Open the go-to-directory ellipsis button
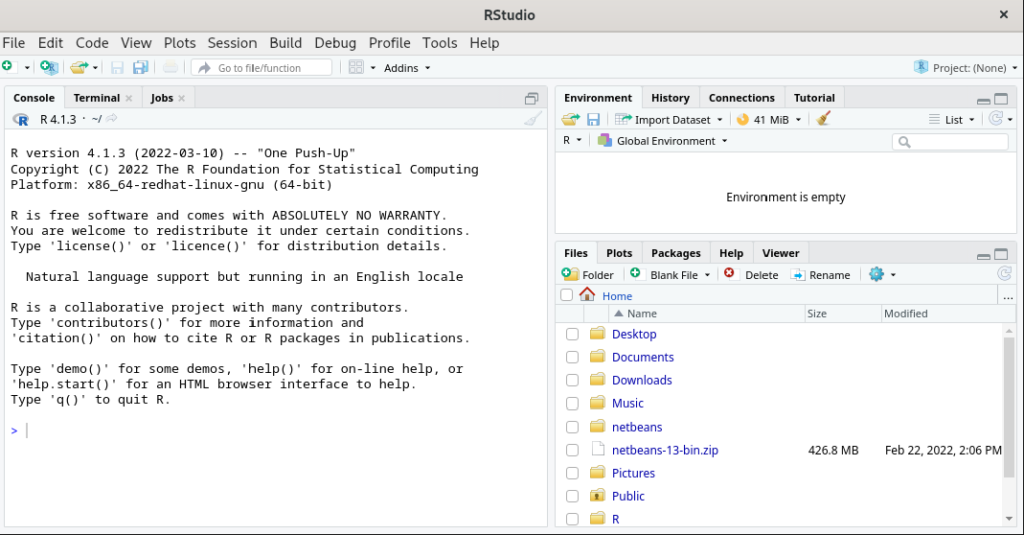The width and height of the screenshot is (1024, 535). [1008, 297]
